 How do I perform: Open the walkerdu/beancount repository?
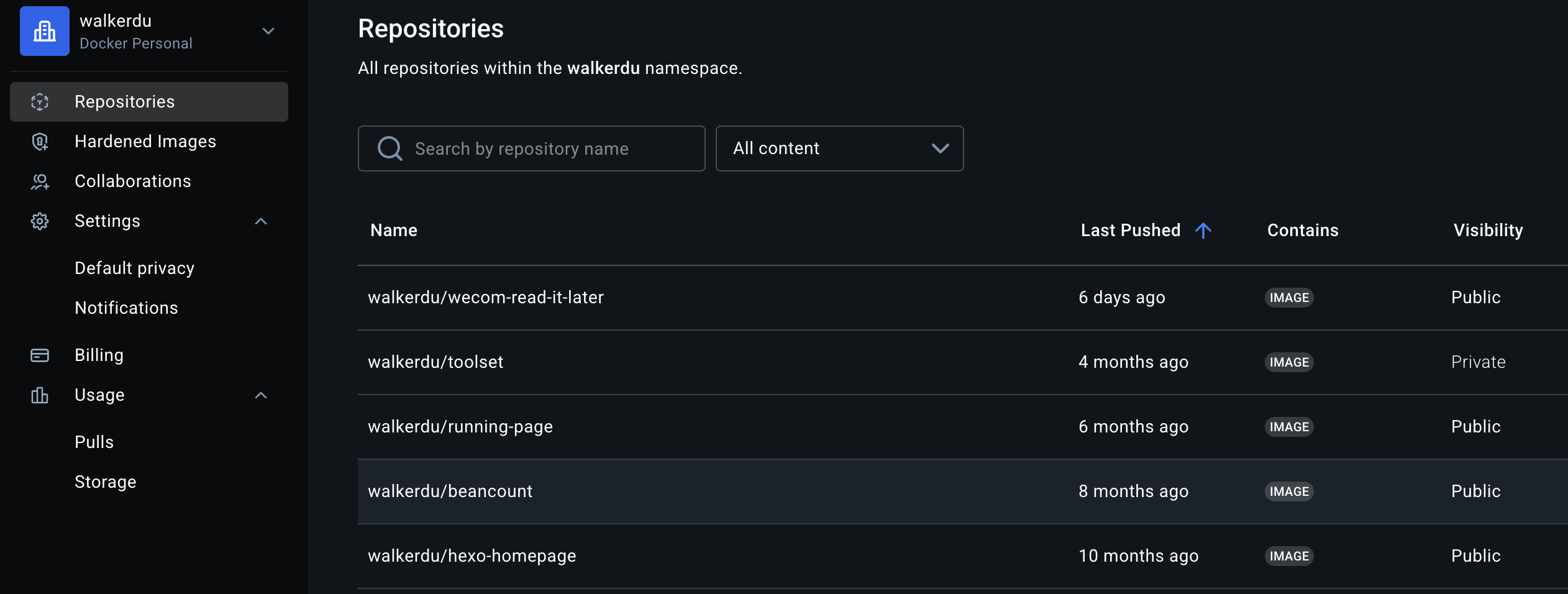tap(450, 491)
